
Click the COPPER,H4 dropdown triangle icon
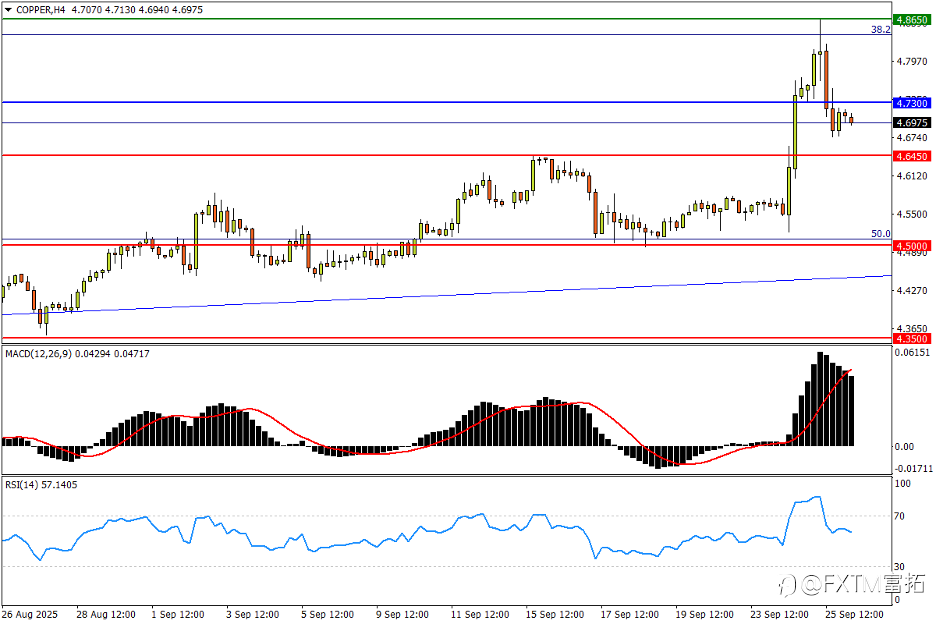[x=8, y=10]
